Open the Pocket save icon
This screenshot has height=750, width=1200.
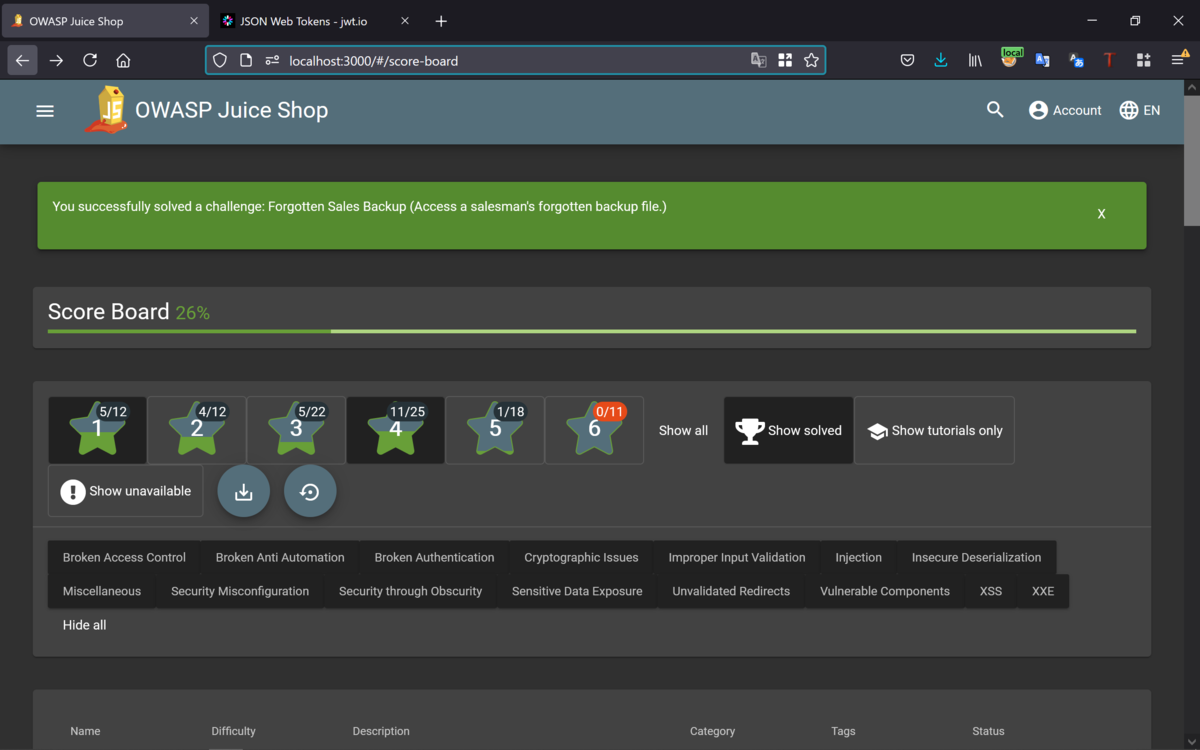[x=907, y=60]
